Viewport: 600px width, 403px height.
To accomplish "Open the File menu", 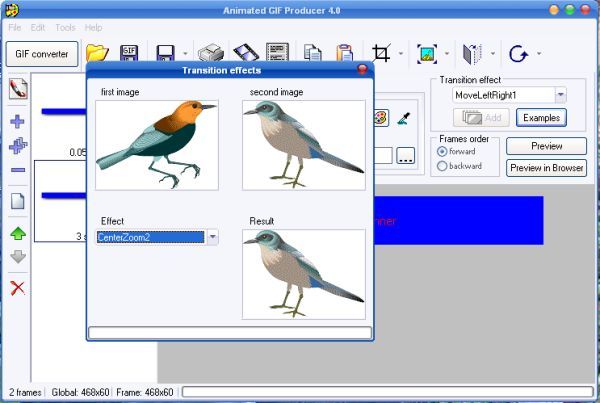I will point(15,28).
